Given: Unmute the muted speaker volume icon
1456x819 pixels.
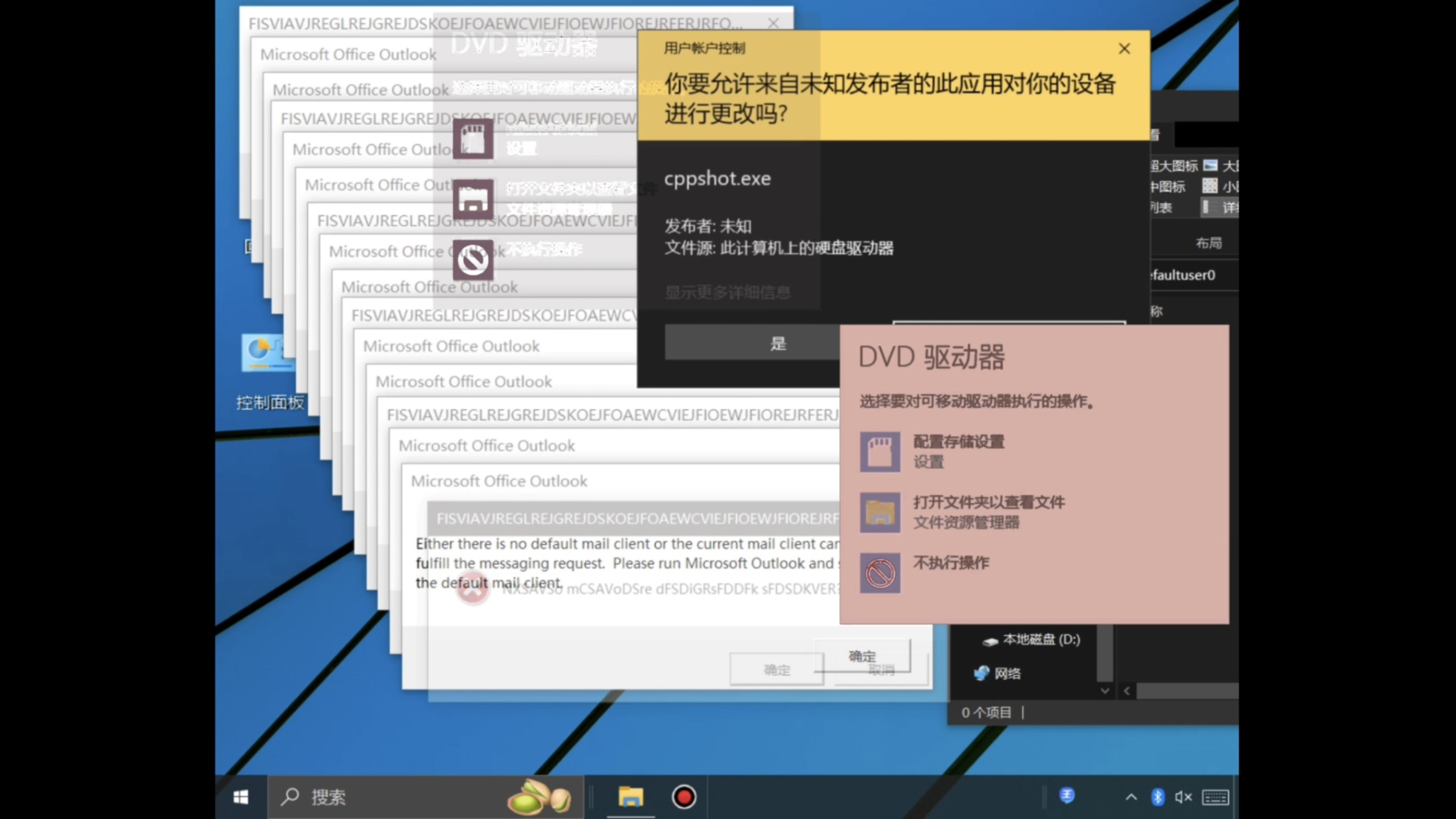Looking at the screenshot, I should coord(1183,797).
